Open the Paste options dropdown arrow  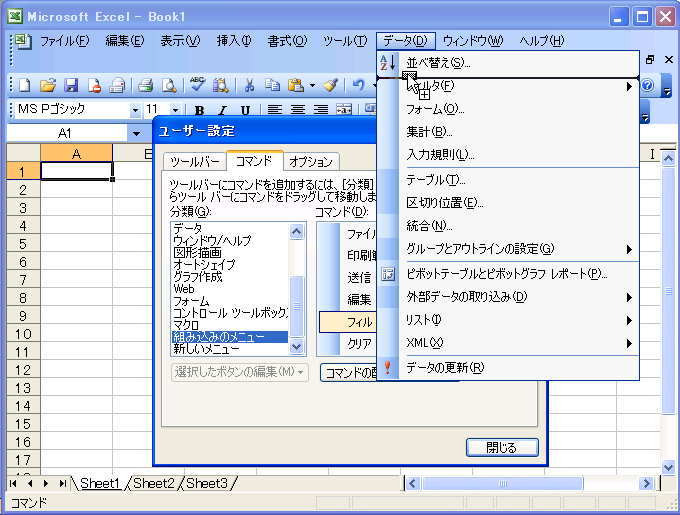[312, 85]
